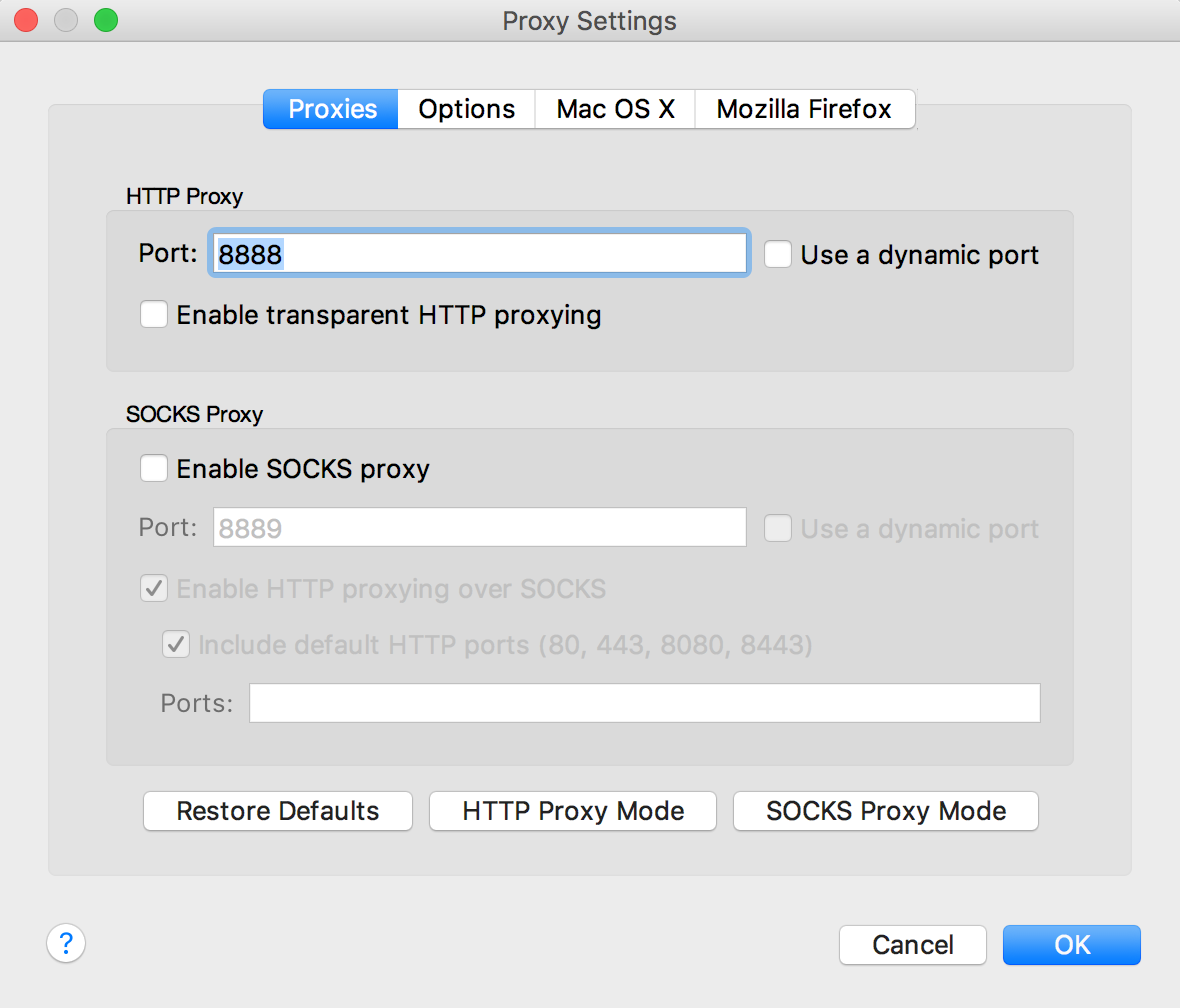The width and height of the screenshot is (1180, 1008).
Task: Enable HTTP Proxy dynamic port checkbox
Action: [x=778, y=254]
